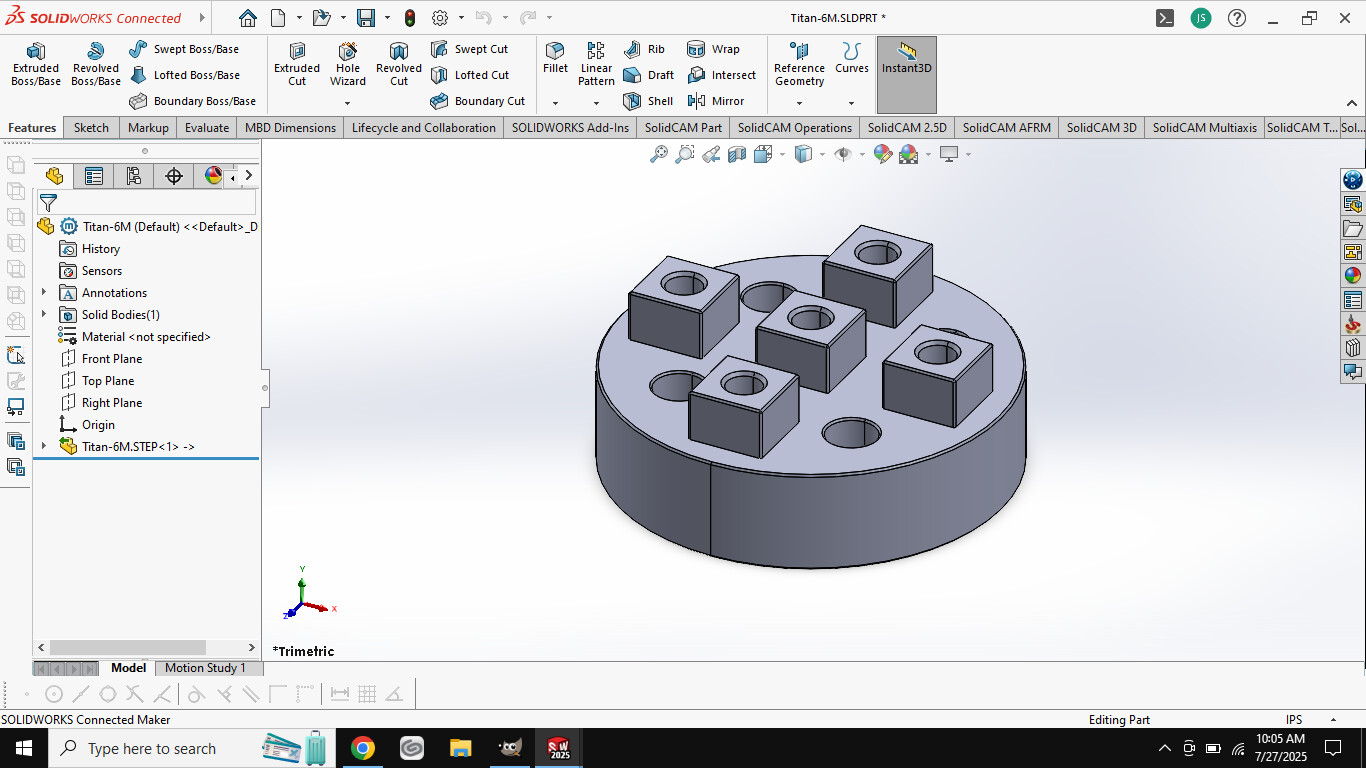
Task: Click the Zoom to Fit icon
Action: tap(659, 154)
